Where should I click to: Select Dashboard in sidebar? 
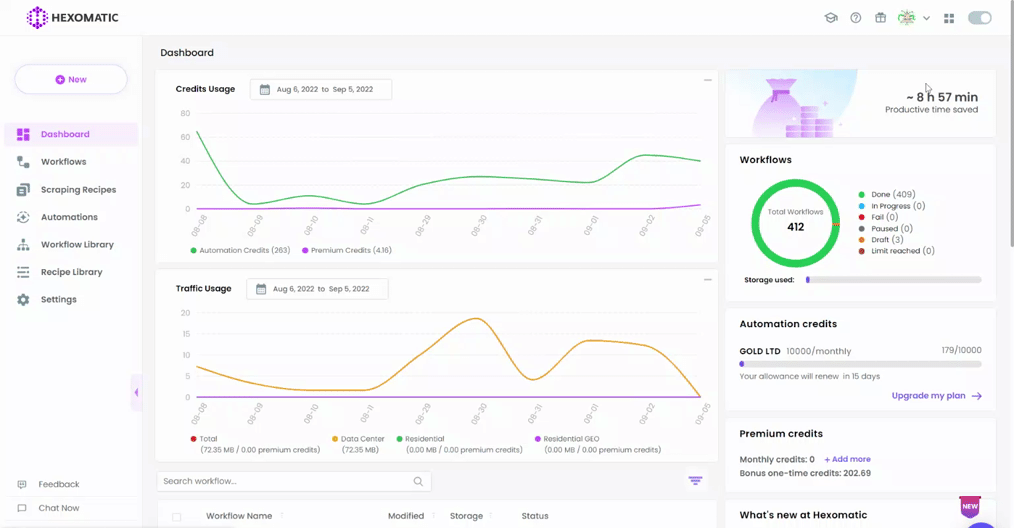[x=71, y=134]
